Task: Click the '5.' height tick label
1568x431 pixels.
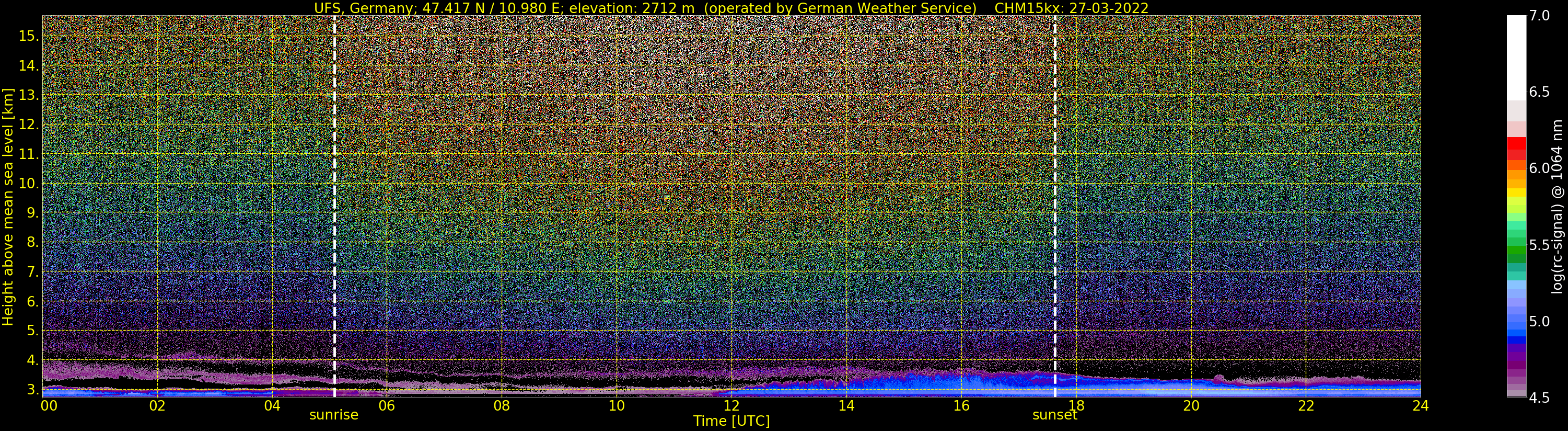Action: [x=33, y=331]
